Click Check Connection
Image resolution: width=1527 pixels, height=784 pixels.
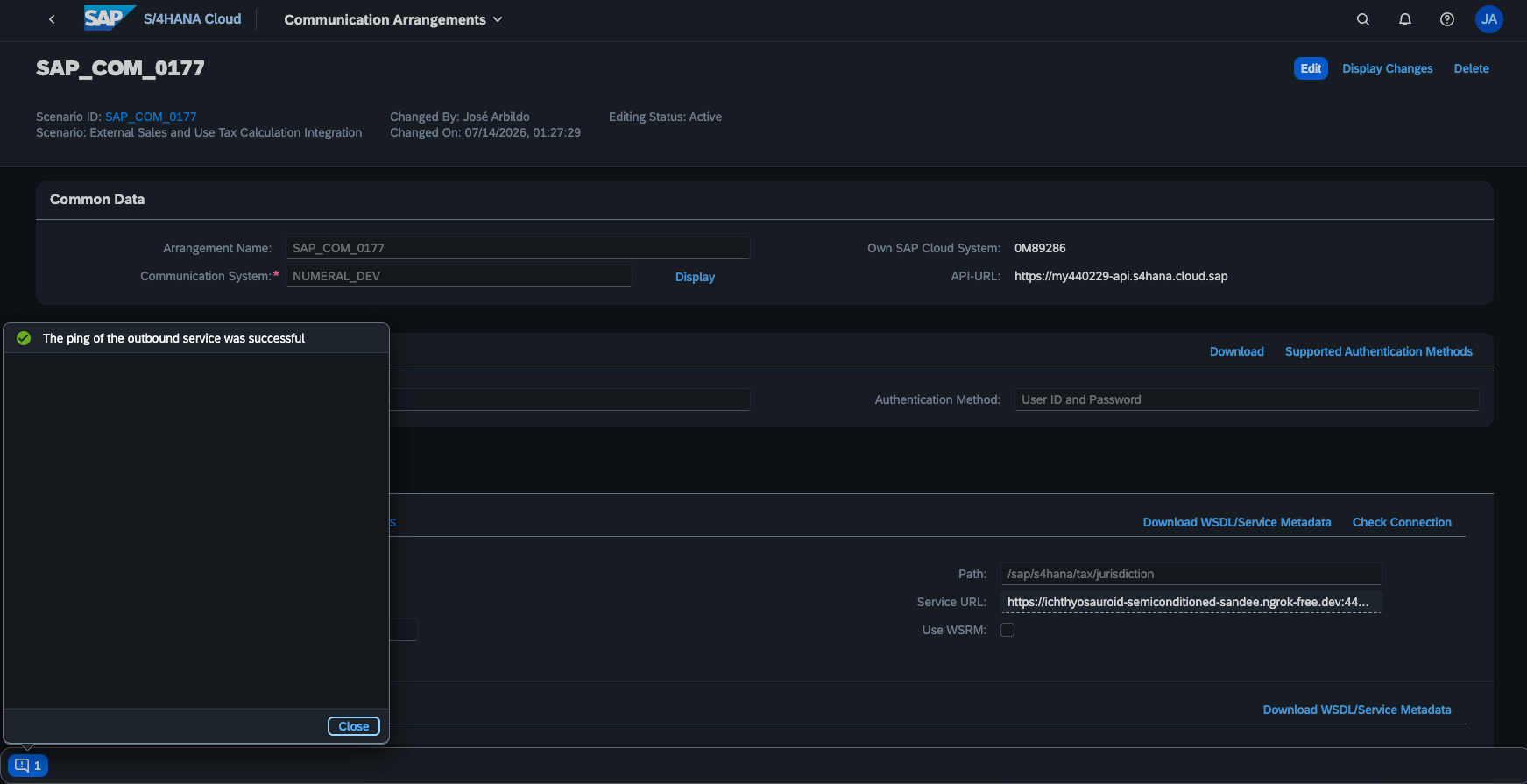click(1402, 522)
